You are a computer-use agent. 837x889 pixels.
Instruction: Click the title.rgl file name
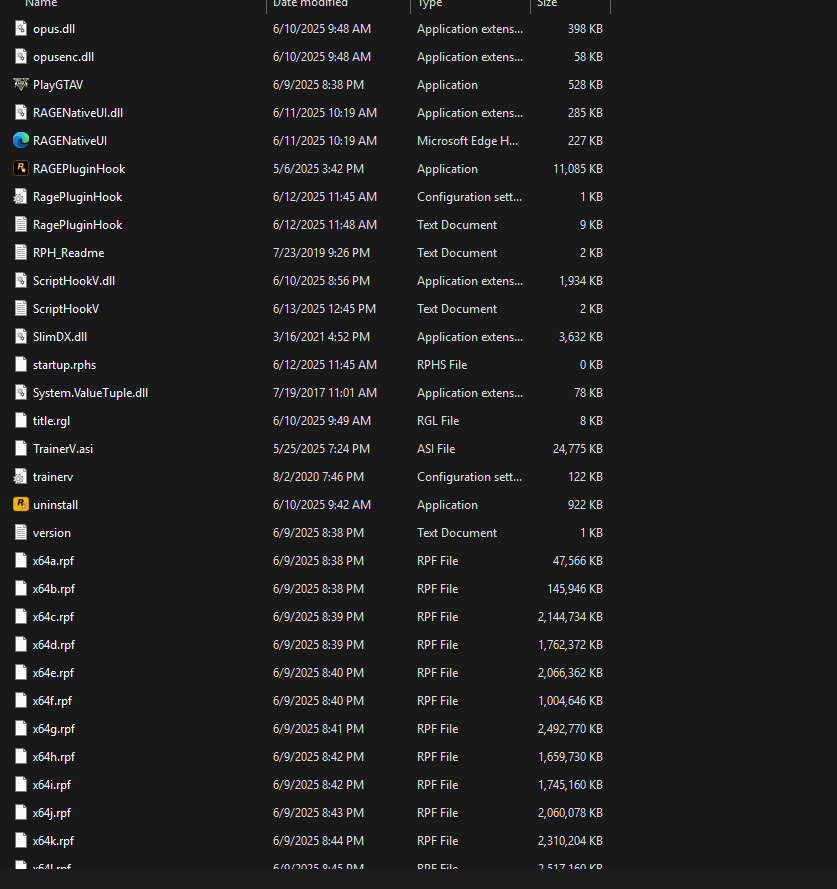point(51,421)
